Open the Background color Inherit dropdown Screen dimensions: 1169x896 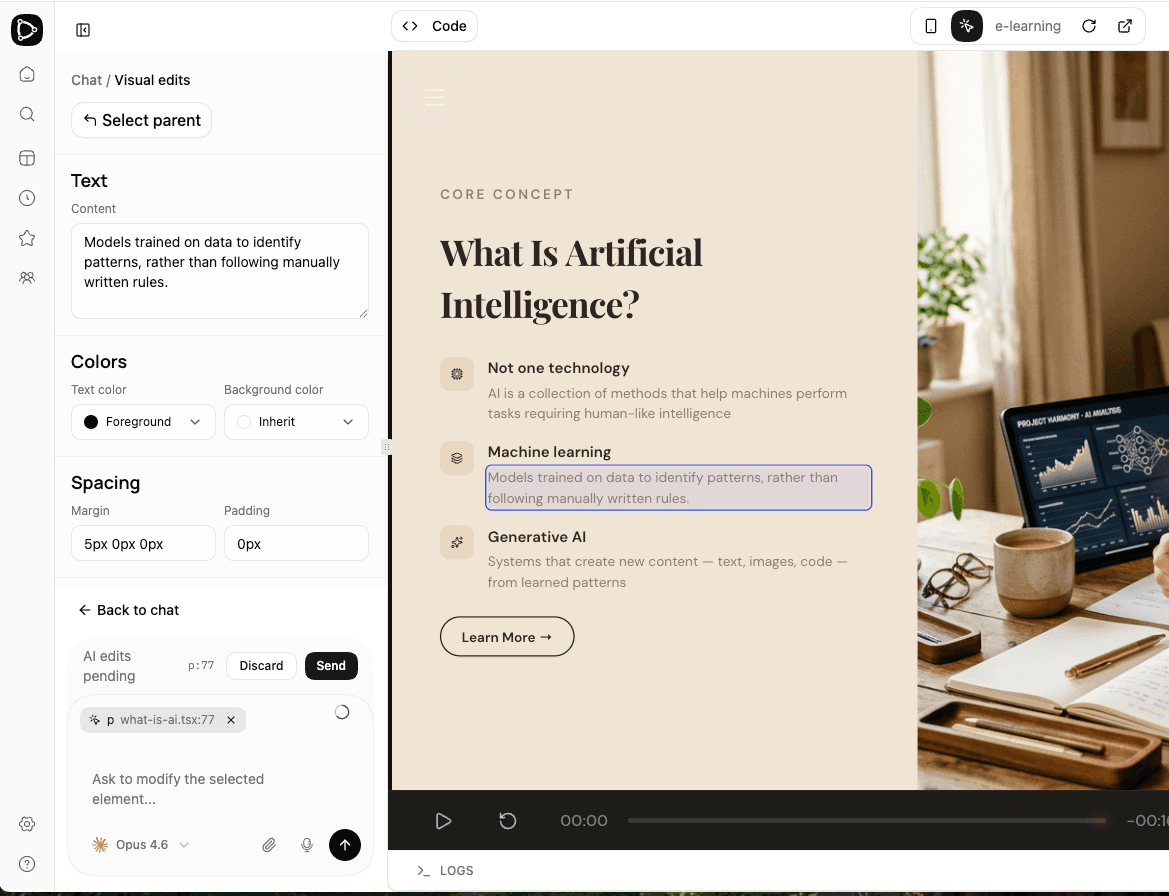coord(296,421)
